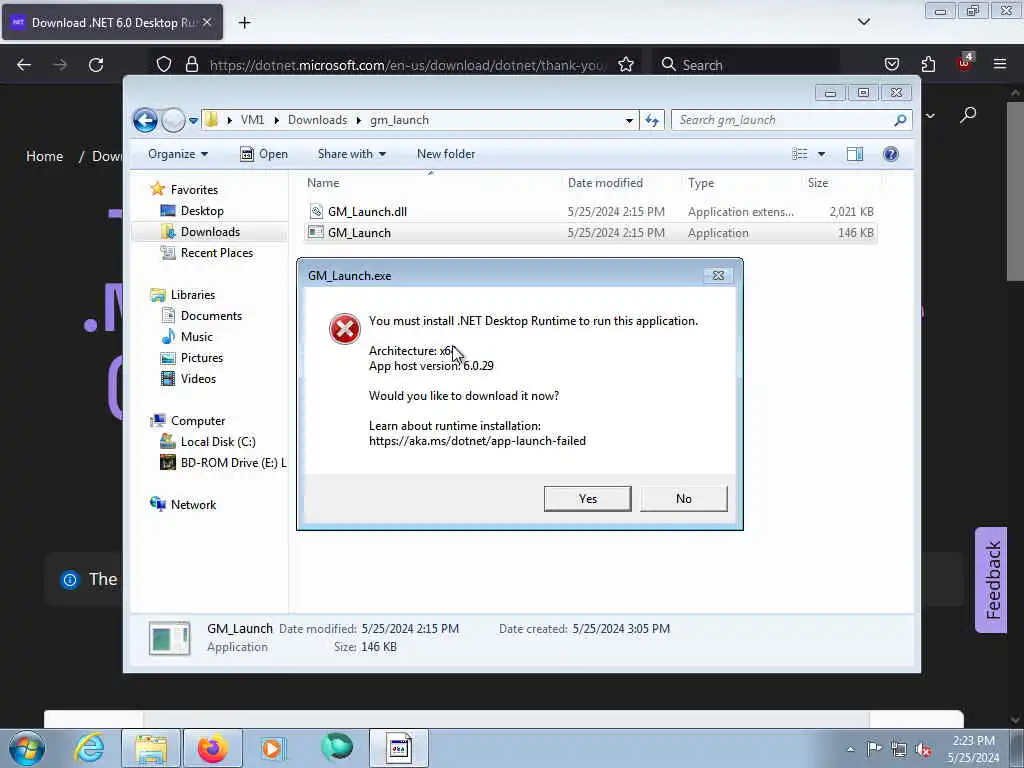The width and height of the screenshot is (1024, 768).
Task: Open view options dropdown arrow
Action: tap(821, 154)
